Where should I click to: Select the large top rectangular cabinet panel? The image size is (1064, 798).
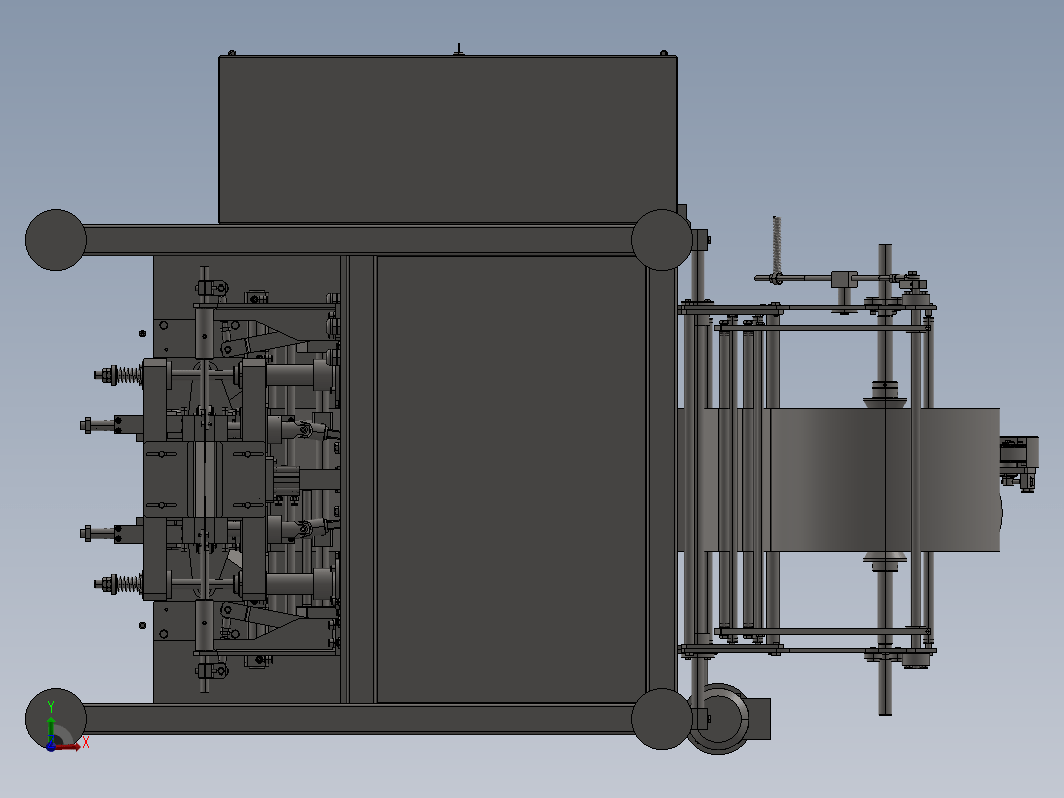(x=448, y=140)
